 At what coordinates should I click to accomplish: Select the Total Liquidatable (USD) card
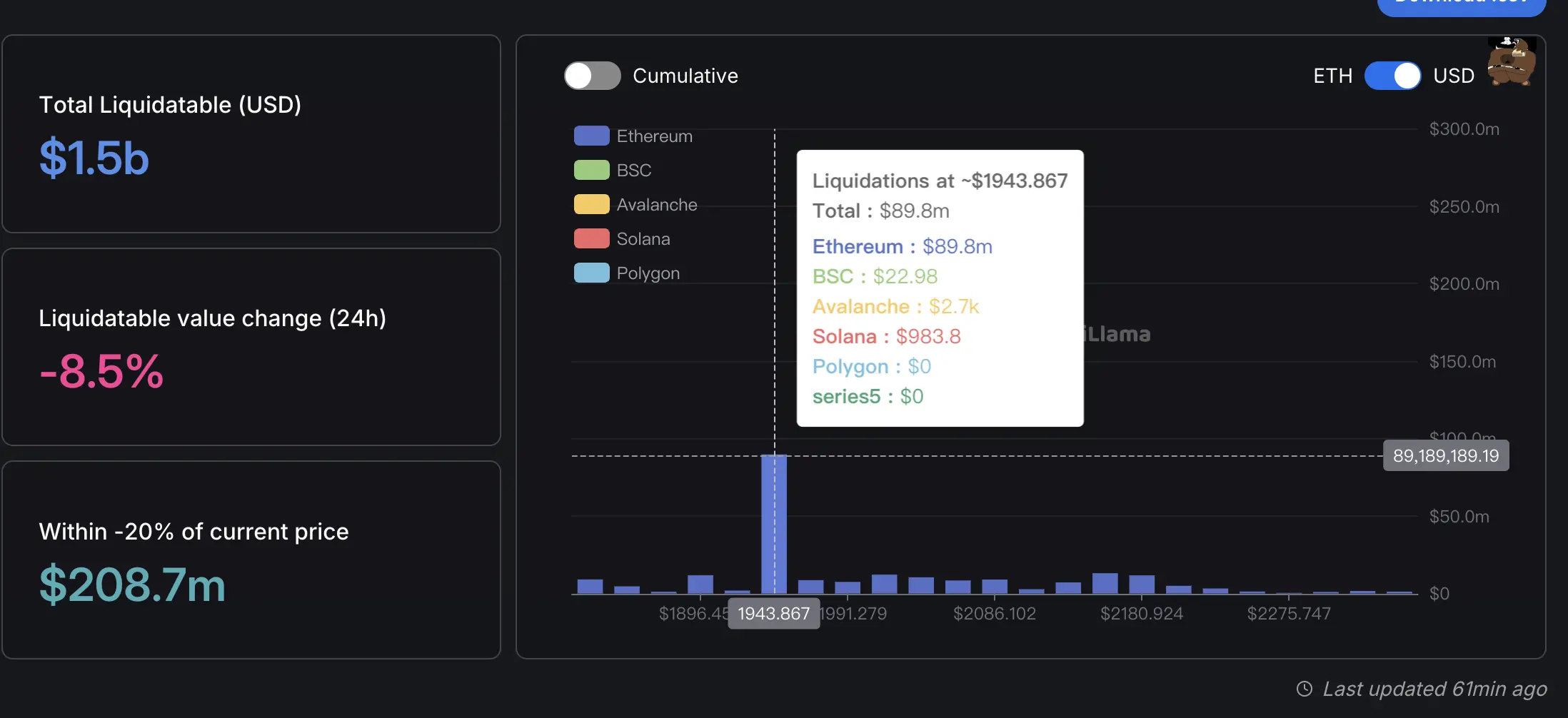(251, 133)
